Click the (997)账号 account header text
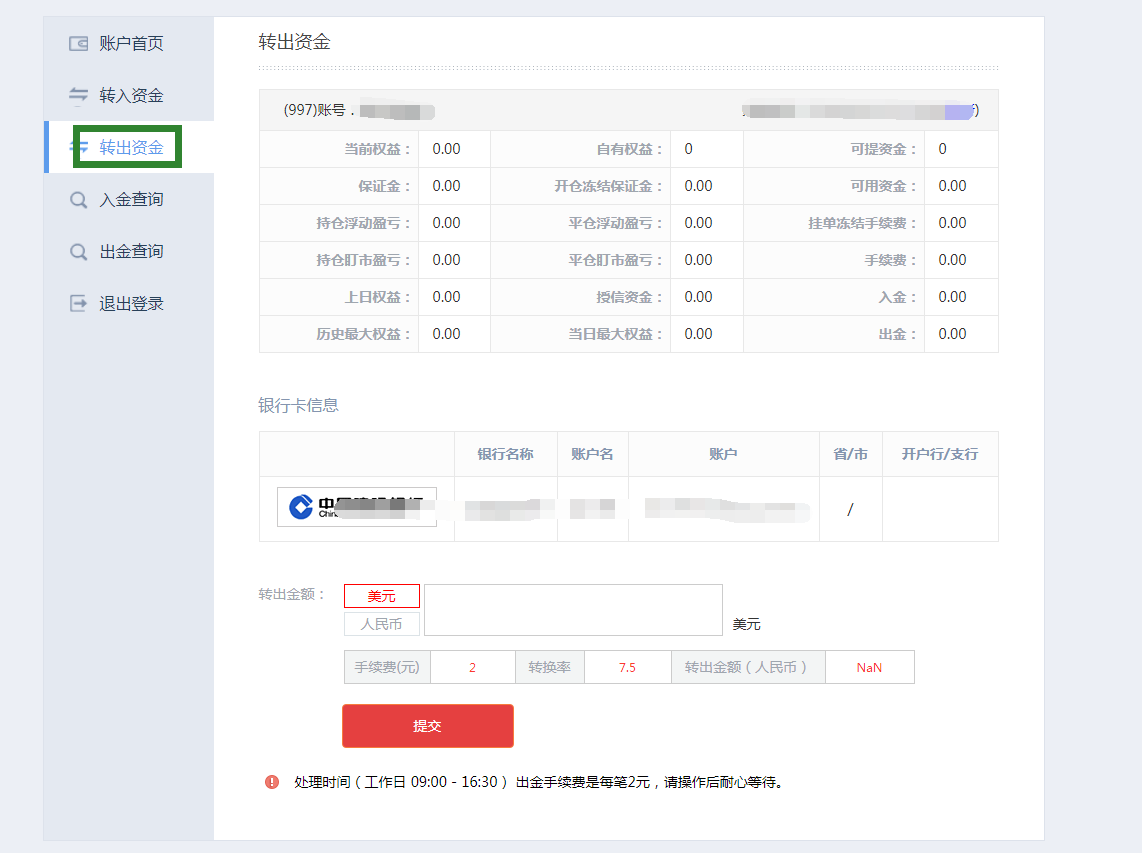This screenshot has height=853, width=1142. click(318, 111)
